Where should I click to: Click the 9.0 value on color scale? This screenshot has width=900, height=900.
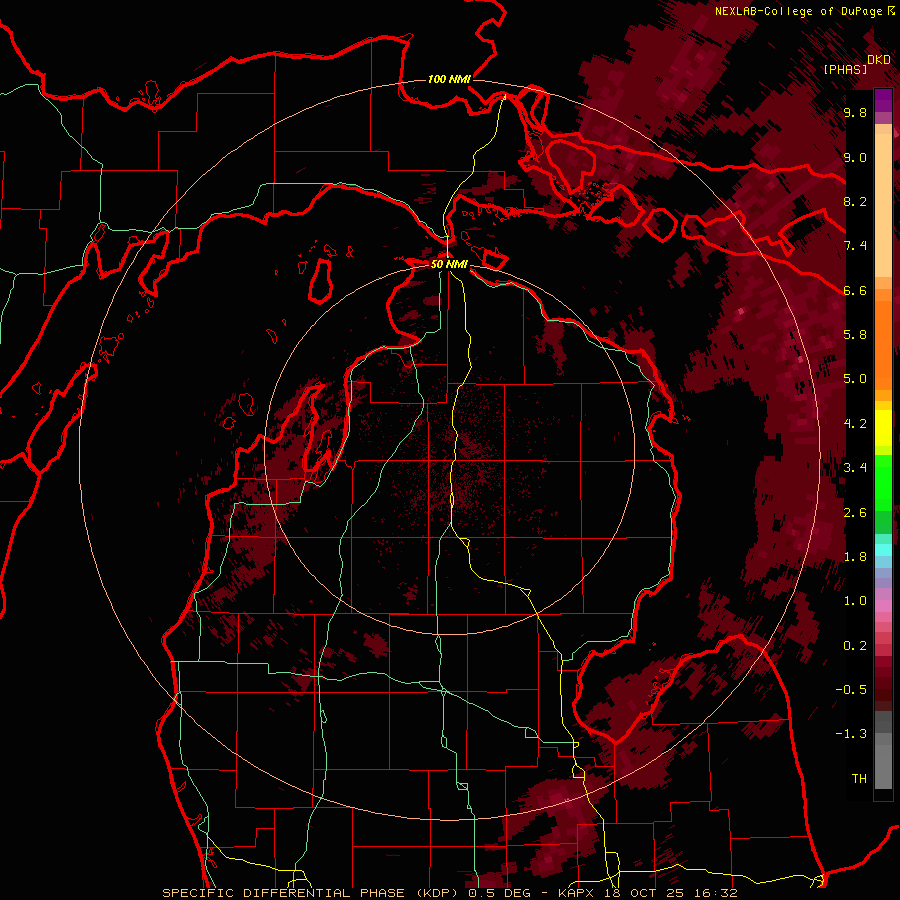[855, 157]
